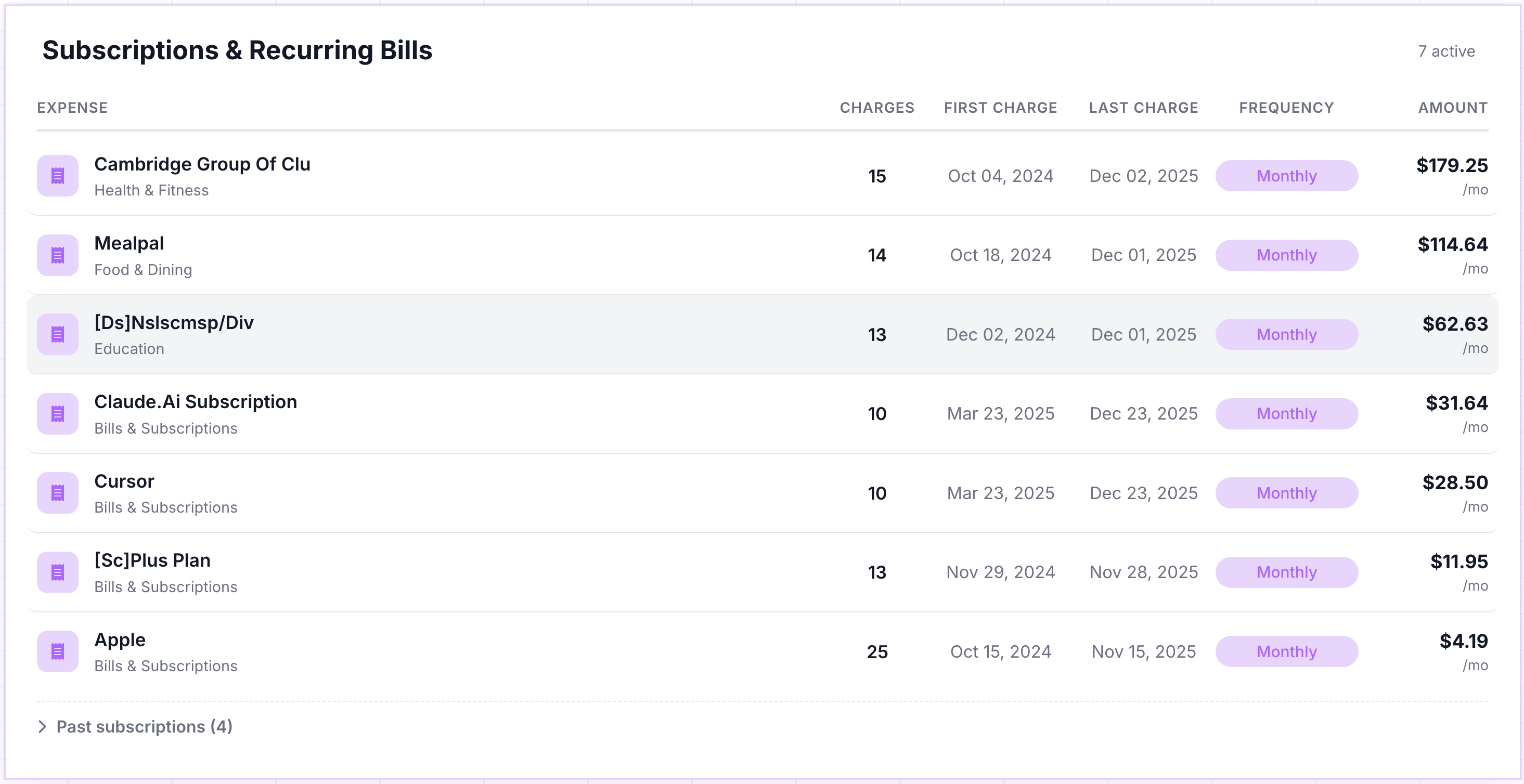This screenshot has width=1524, height=784.
Task: Sort by the FIRST CHARGE column header
Action: pyautogui.click(x=1000, y=108)
